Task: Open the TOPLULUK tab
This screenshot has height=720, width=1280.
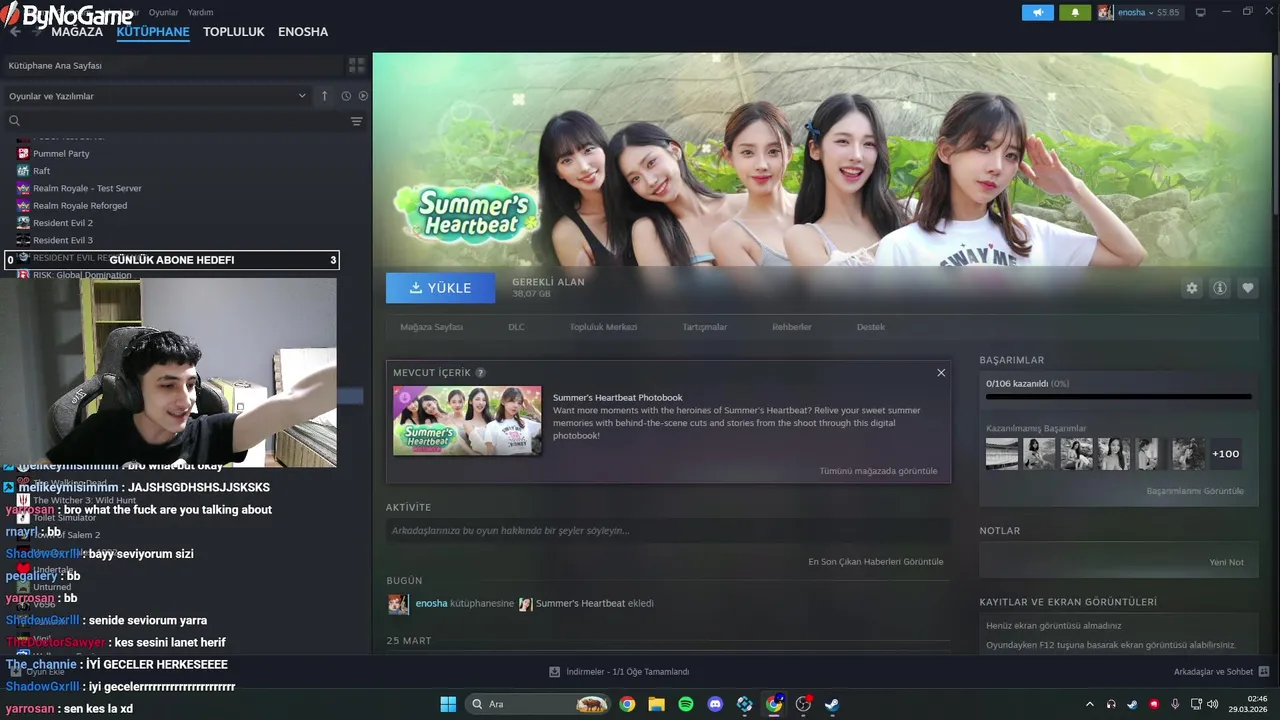Action: [x=234, y=32]
